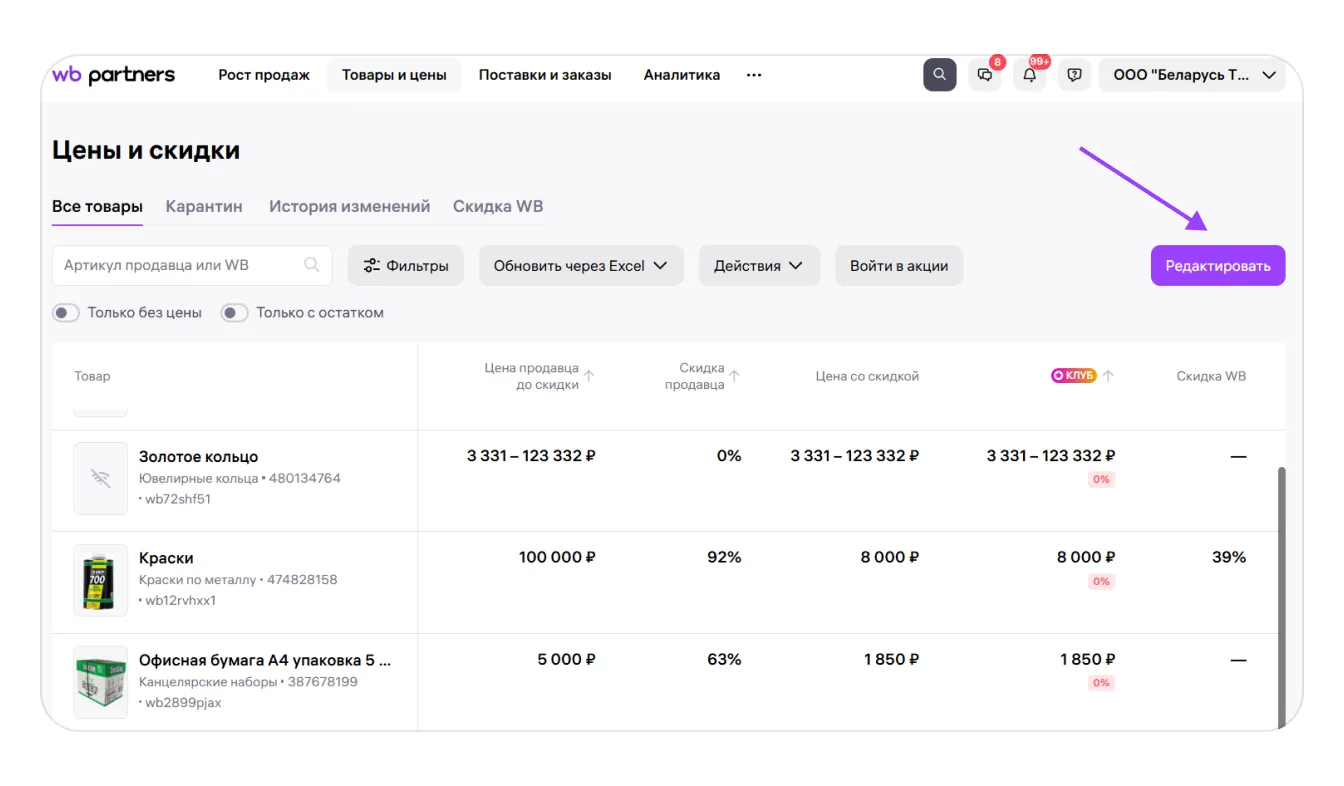Sort by Скидка продавца arrow
Viewport: 1344px width, 786px height.
(734, 376)
